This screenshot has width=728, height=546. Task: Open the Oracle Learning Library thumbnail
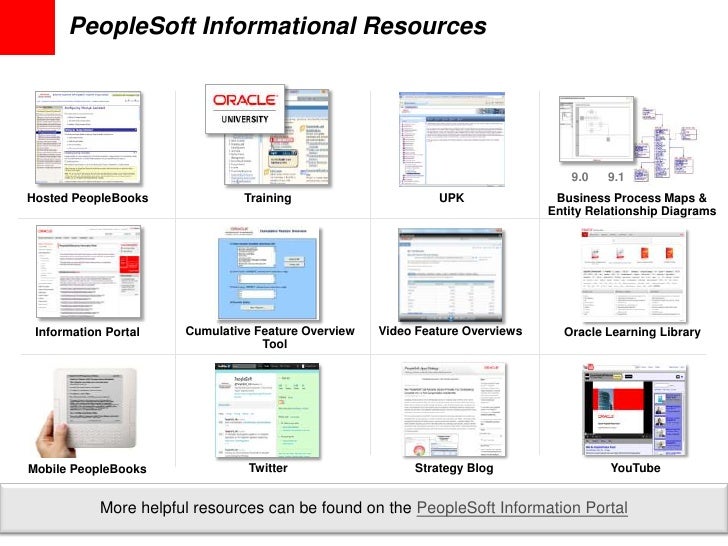633,275
